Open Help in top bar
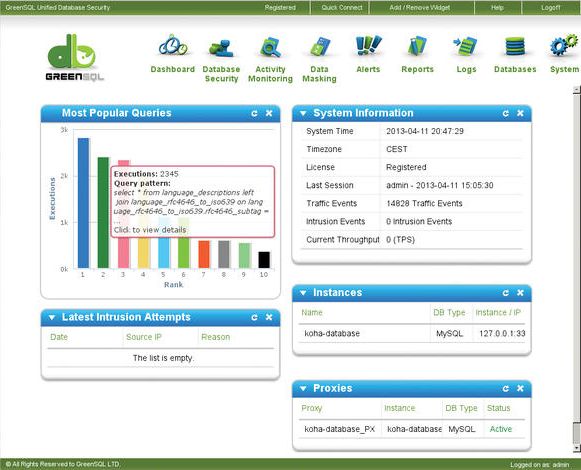This screenshot has width=581, height=470. click(x=497, y=7)
